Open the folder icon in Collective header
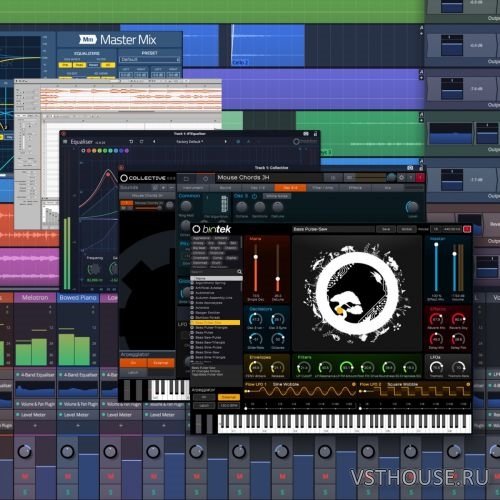Screen dimensions: 500x500 (186, 179)
